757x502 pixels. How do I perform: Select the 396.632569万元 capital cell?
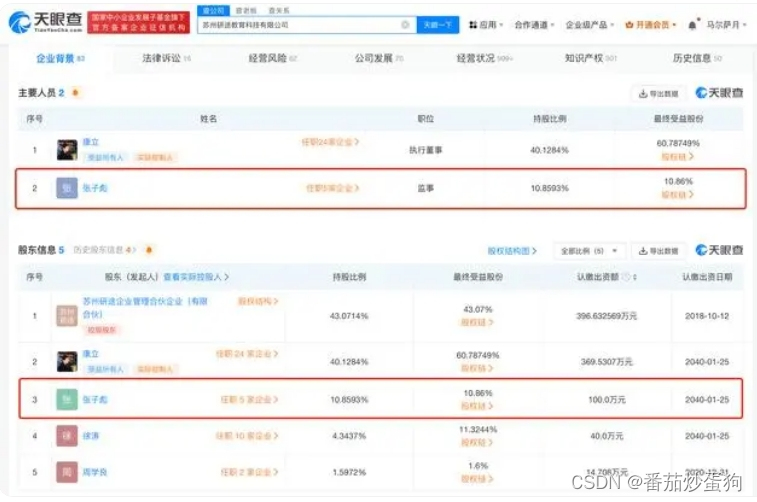click(606, 316)
